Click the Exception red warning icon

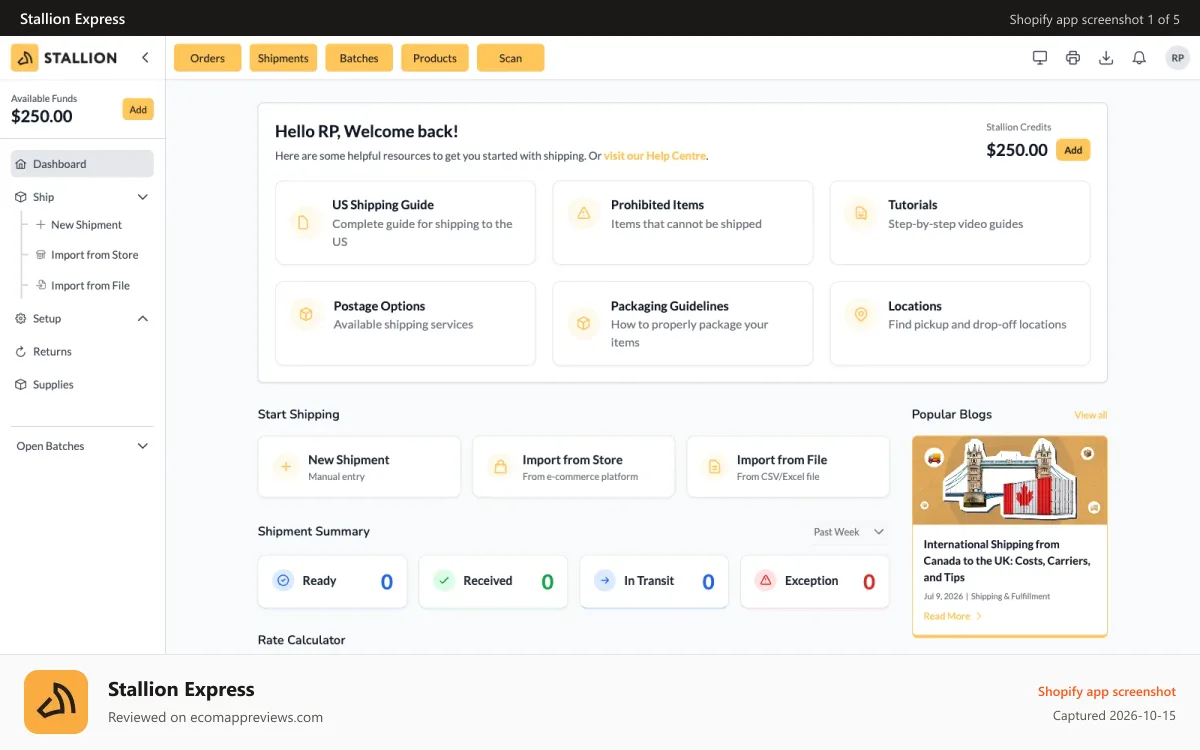pyautogui.click(x=765, y=580)
